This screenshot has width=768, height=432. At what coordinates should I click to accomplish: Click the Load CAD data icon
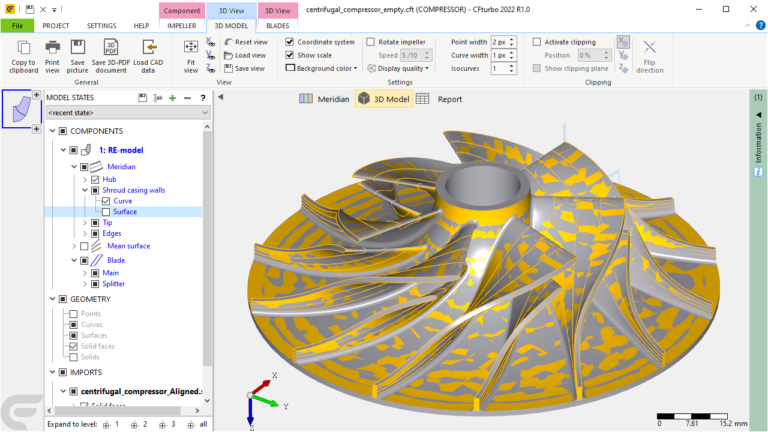pos(149,47)
